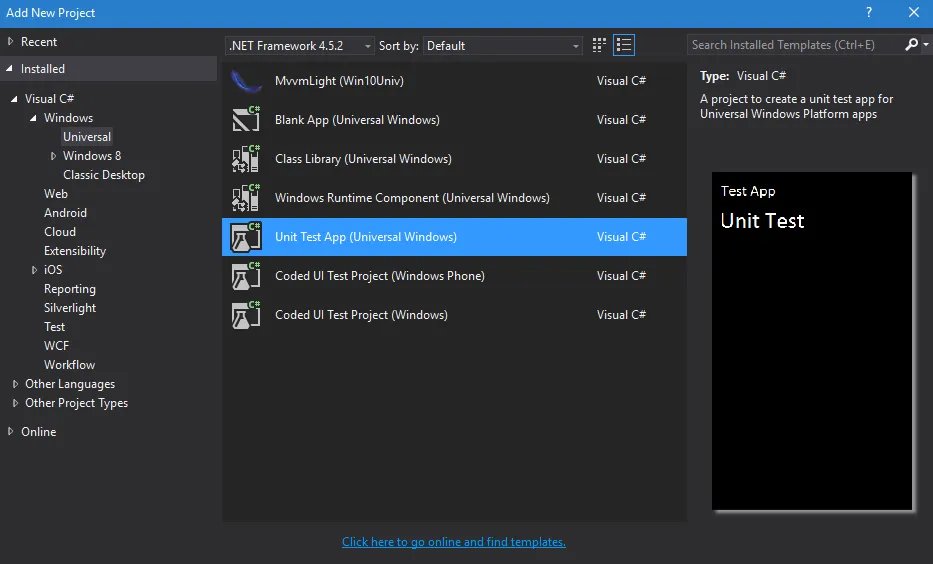The height and width of the screenshot is (564, 933).
Task: Select the Reporting category
Action: 70,289
